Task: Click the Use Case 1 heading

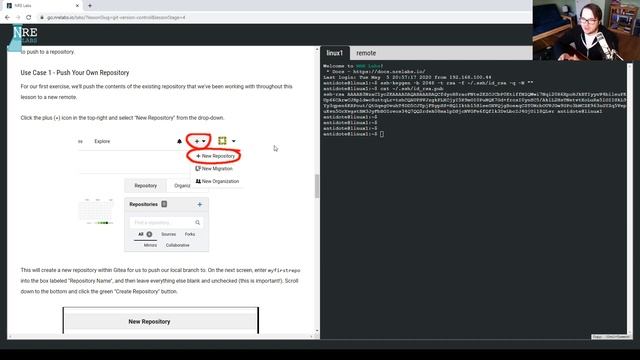Action: 75,73
